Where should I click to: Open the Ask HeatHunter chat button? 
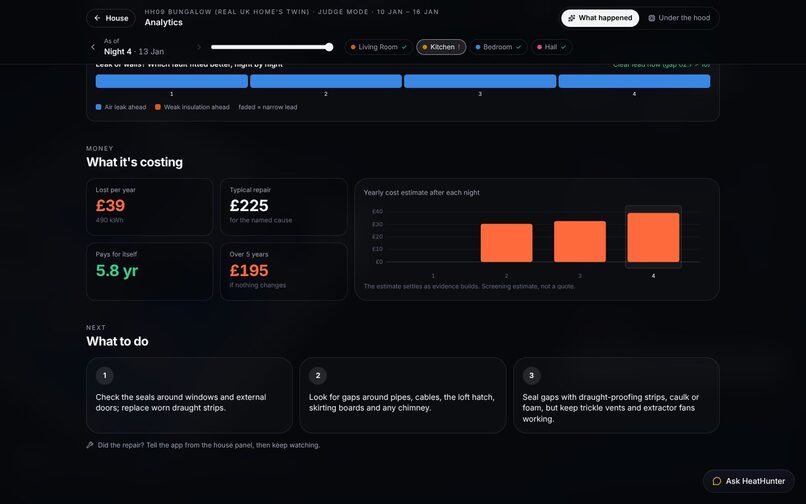748,481
